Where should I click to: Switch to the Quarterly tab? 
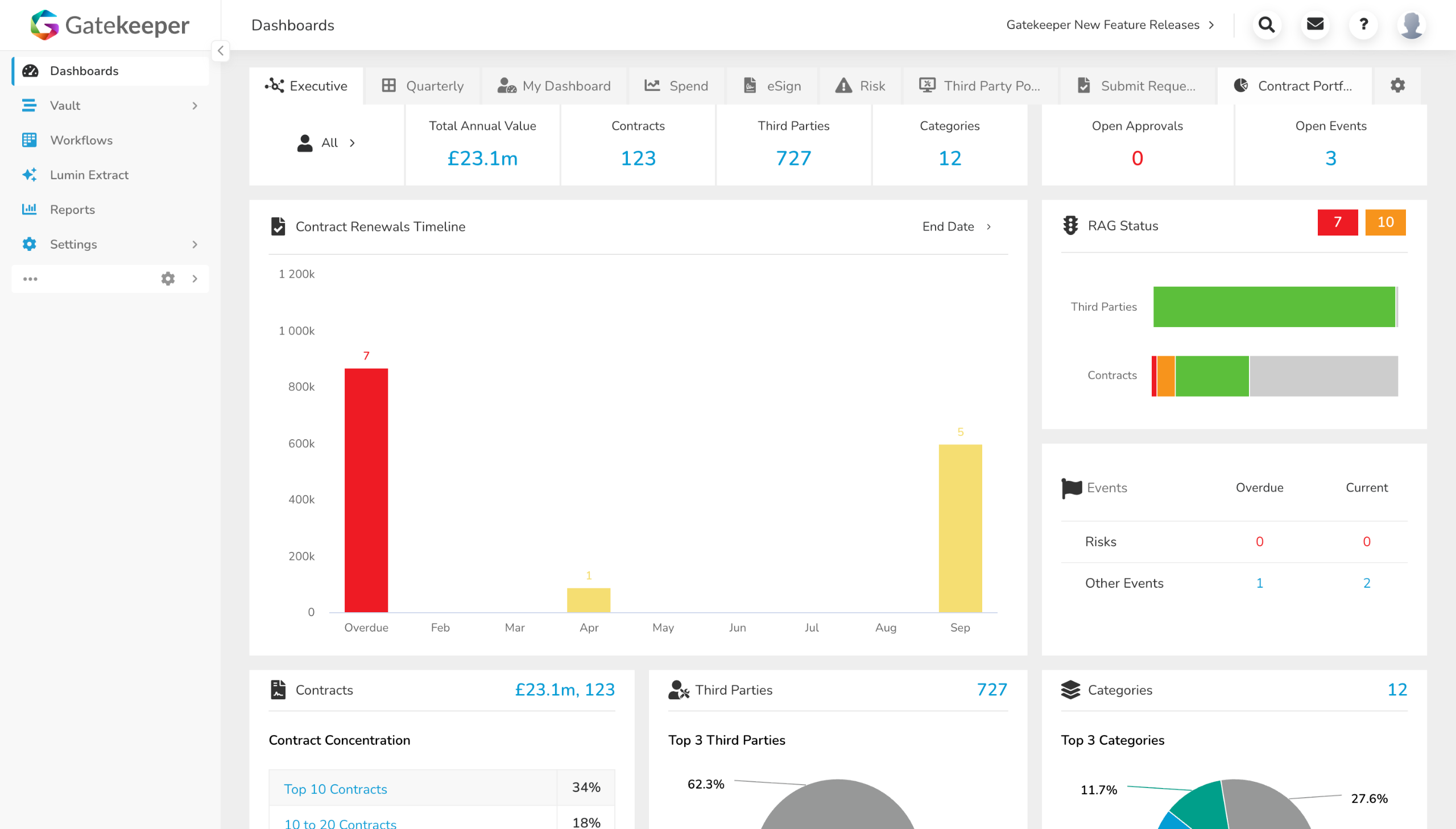click(423, 86)
